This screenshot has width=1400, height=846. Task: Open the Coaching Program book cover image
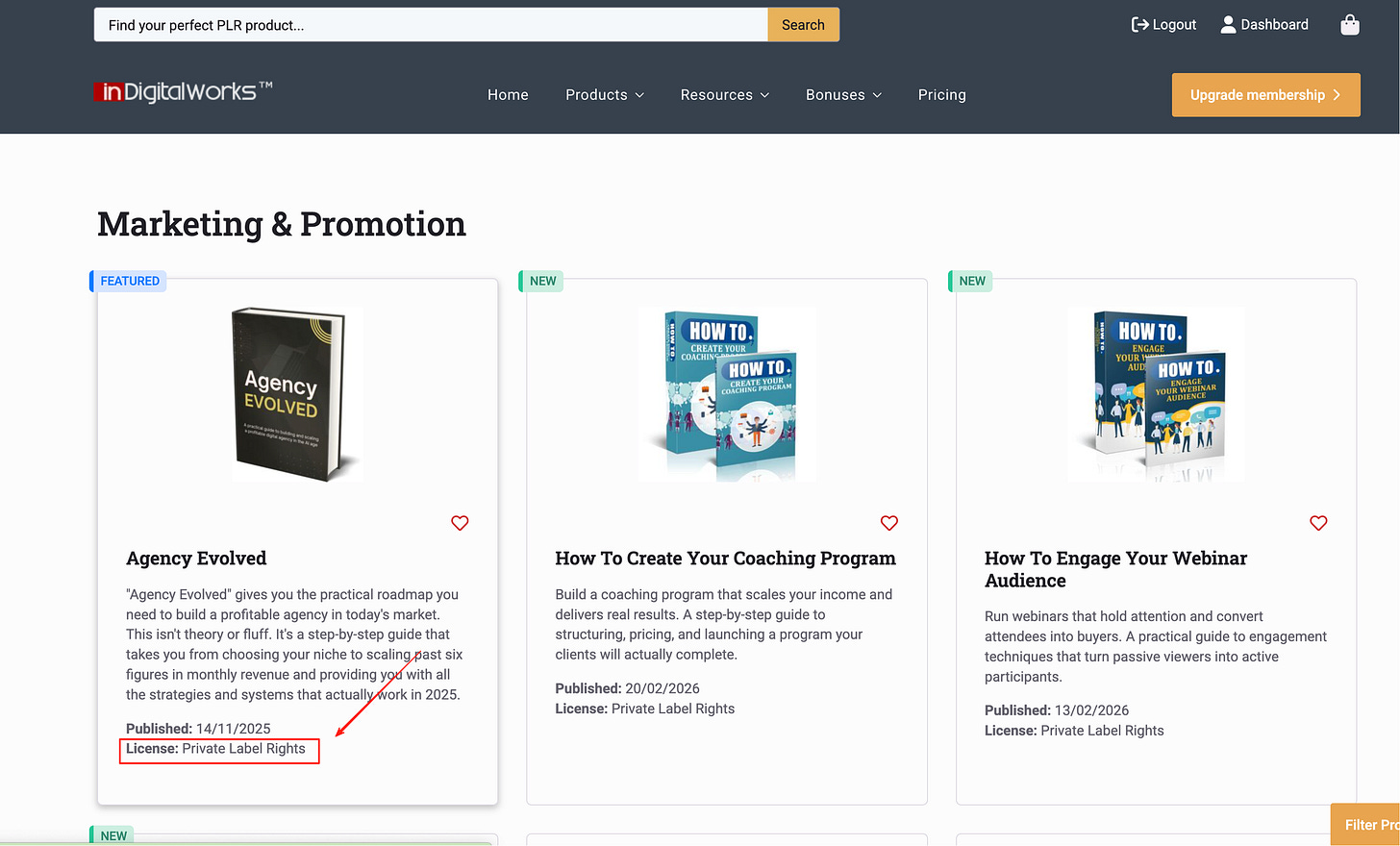[727, 394]
